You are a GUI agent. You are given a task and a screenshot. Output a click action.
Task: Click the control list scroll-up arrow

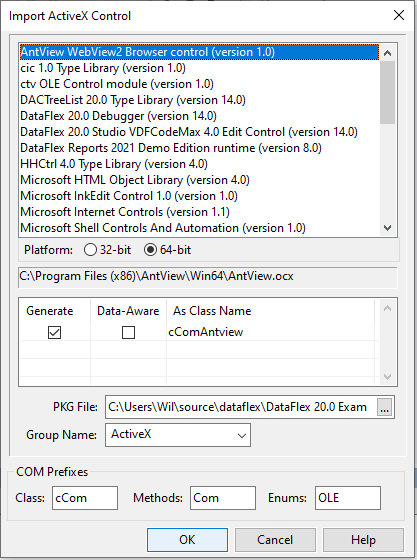[x=387, y=53]
